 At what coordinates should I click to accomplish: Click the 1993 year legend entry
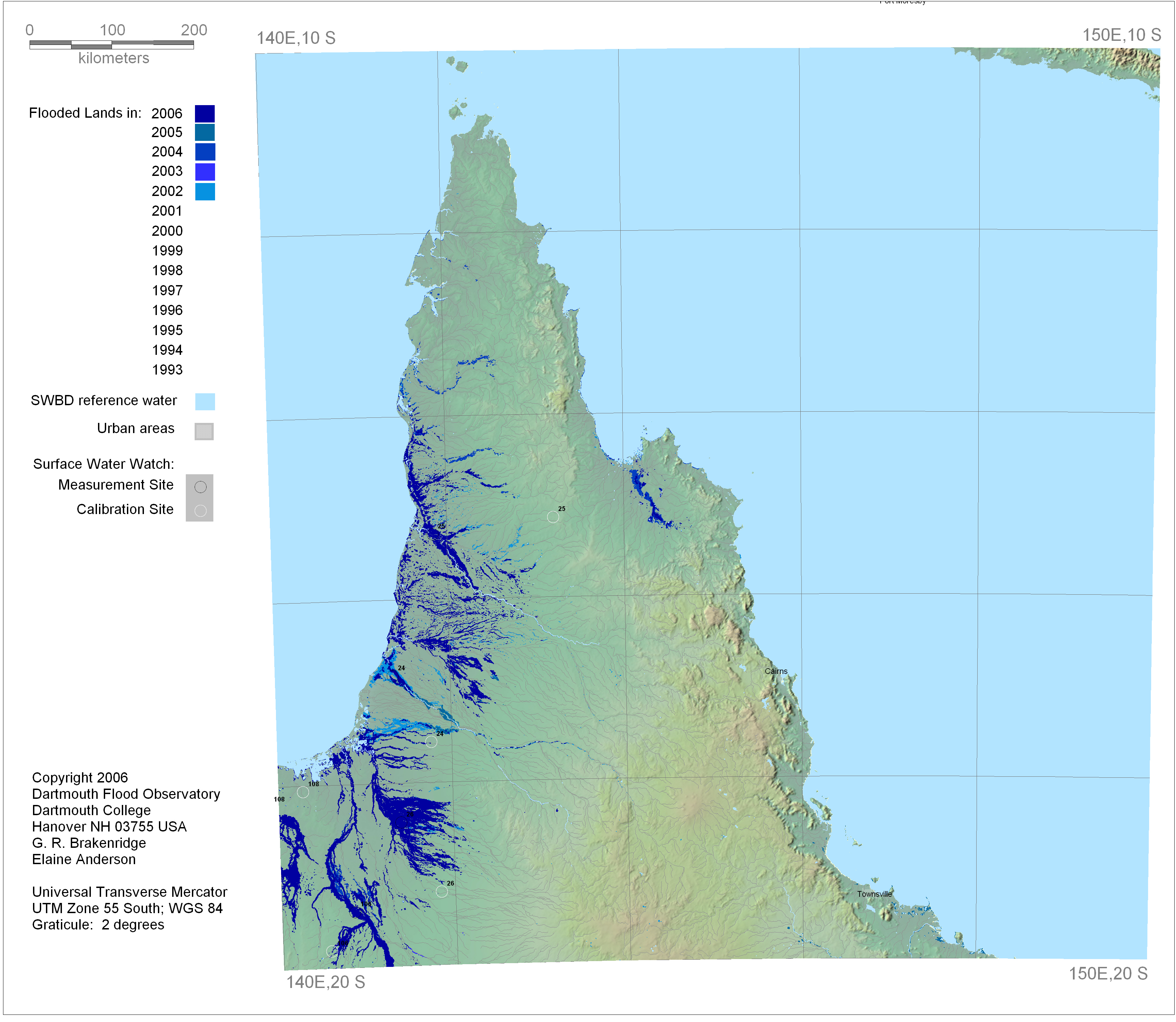[167, 370]
